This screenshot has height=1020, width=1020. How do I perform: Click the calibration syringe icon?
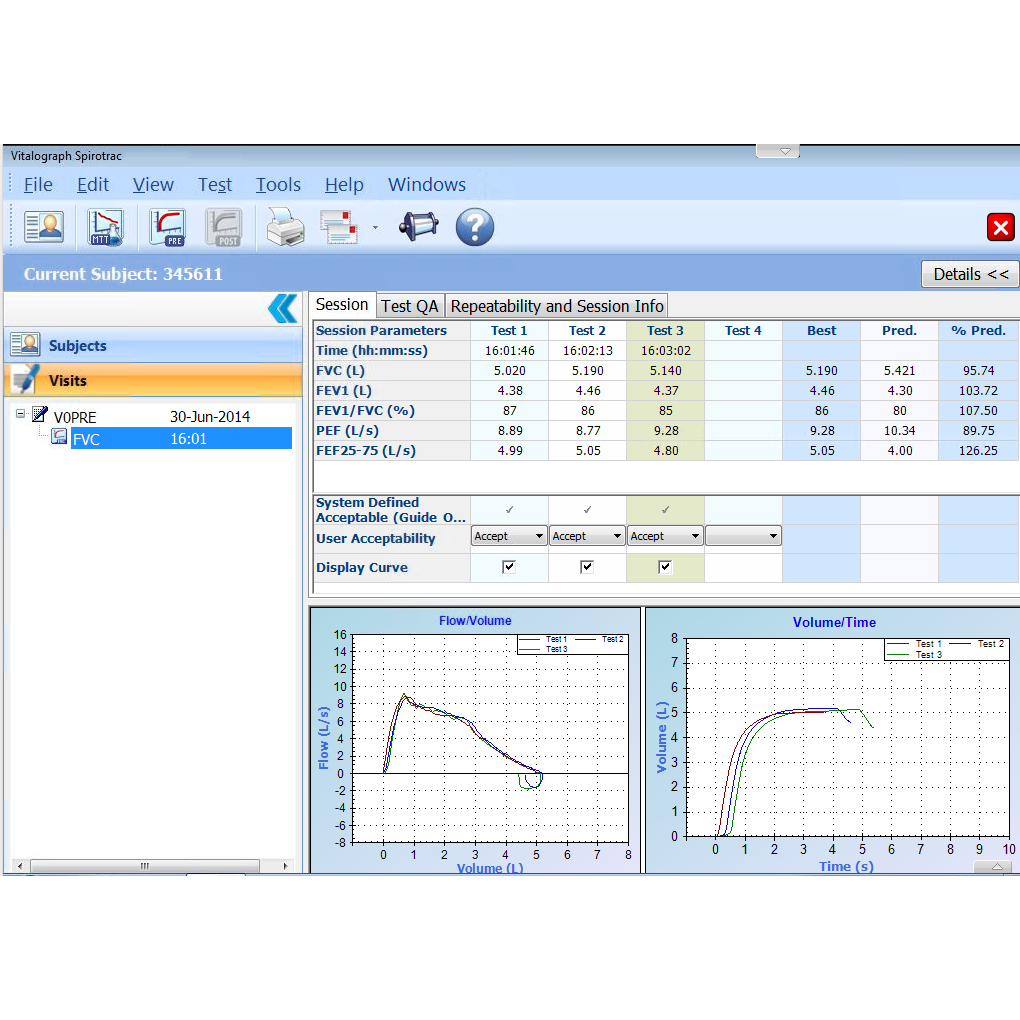click(418, 227)
